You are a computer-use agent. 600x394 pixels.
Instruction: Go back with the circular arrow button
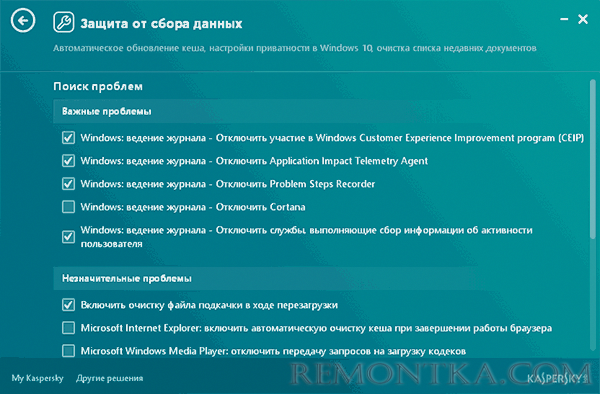click(x=23, y=20)
